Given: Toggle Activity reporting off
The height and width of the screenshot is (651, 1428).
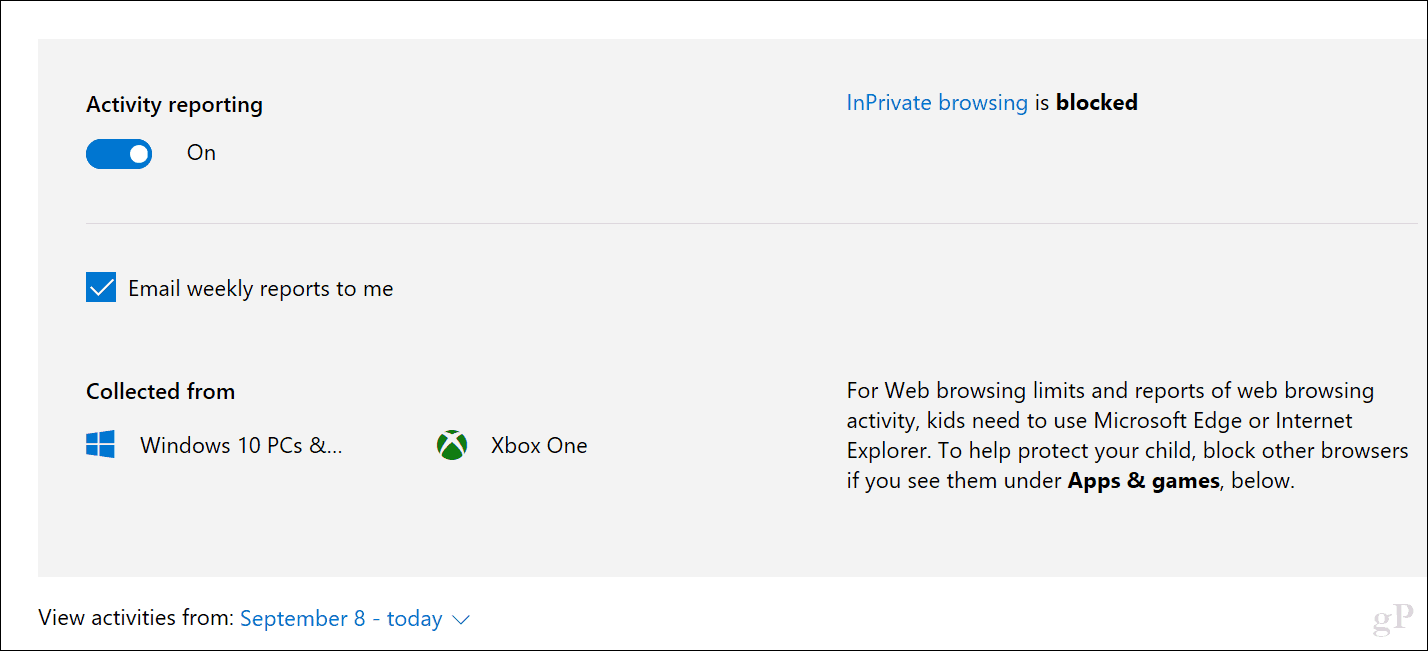Looking at the screenshot, I should pyautogui.click(x=119, y=153).
